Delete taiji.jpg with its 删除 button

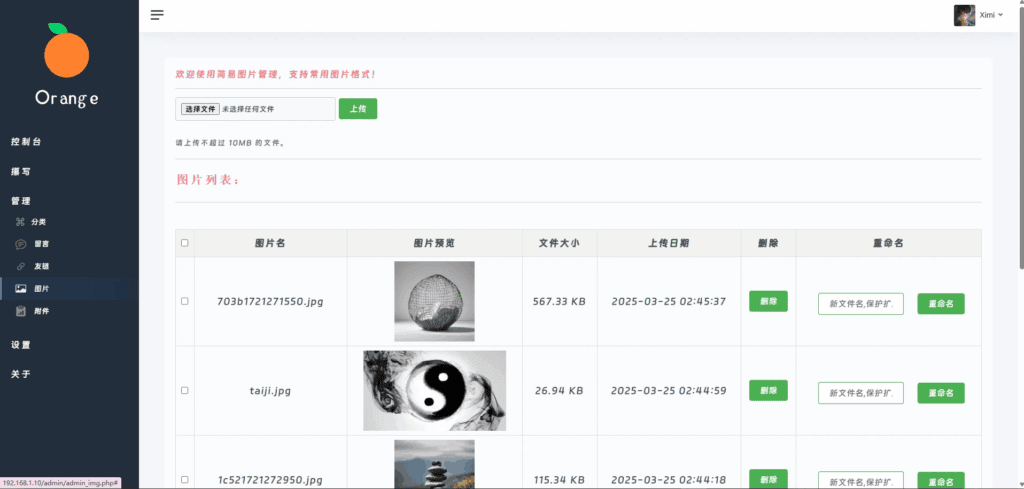click(768, 390)
